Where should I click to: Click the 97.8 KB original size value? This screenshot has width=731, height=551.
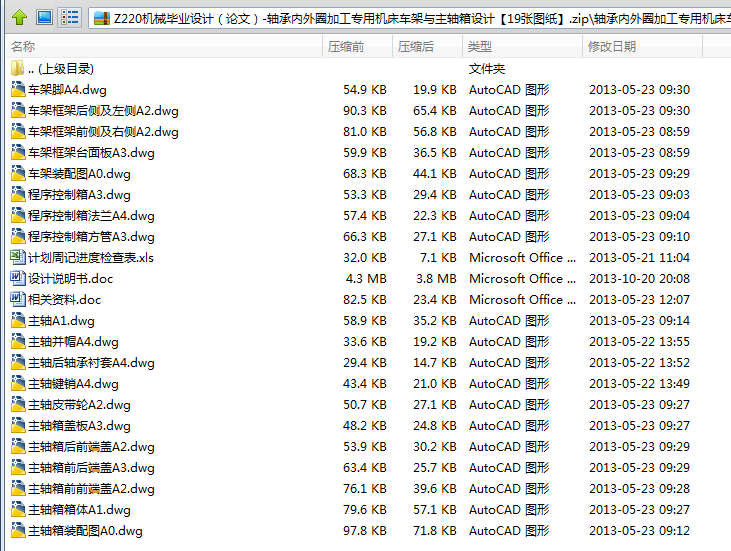pyautogui.click(x=365, y=530)
